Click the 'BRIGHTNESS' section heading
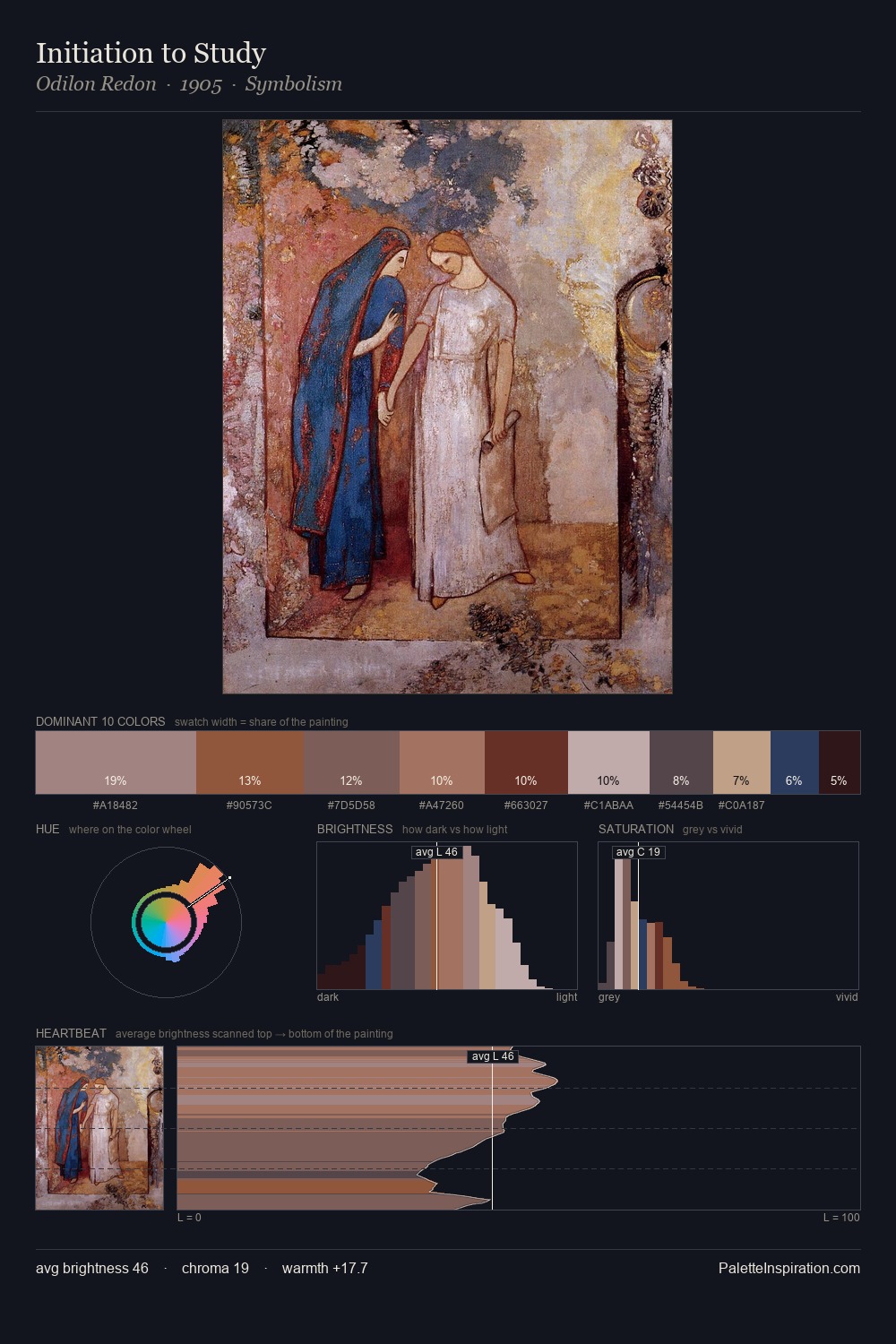Viewport: 896px width, 1344px height. tap(355, 829)
